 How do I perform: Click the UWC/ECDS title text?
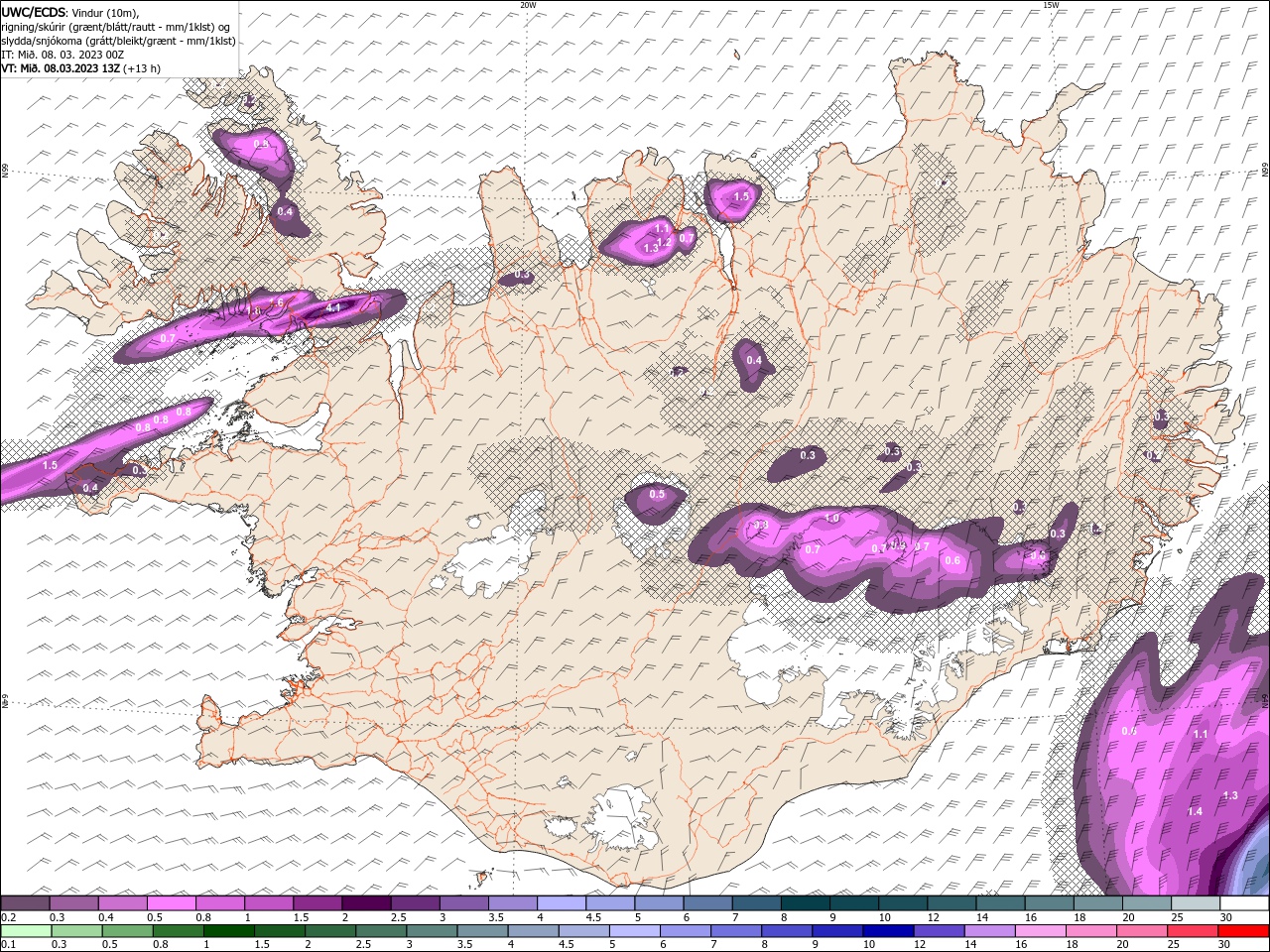pyautogui.click(x=34, y=12)
